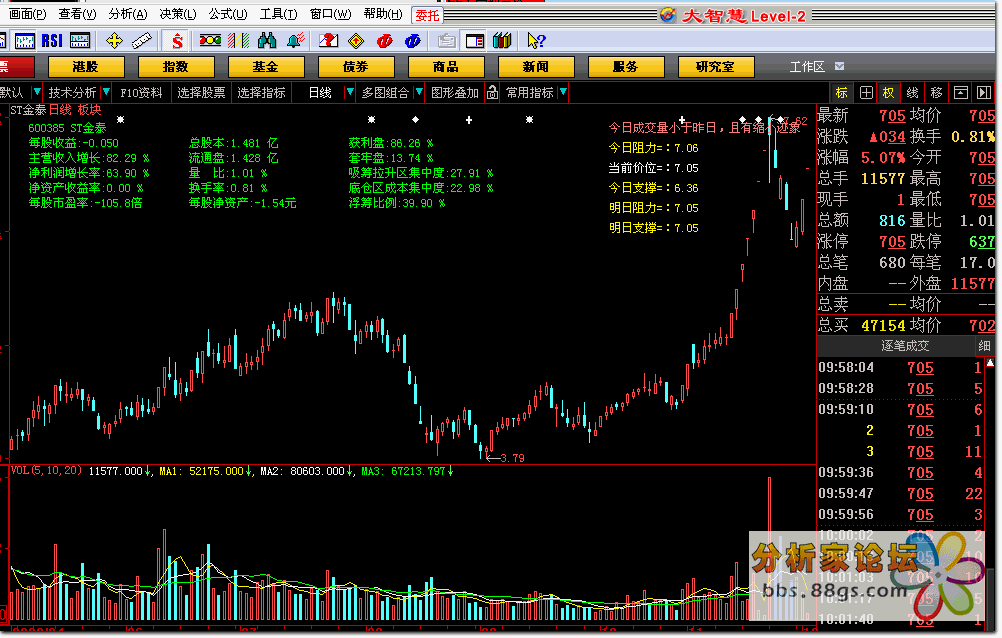This screenshot has width=1002, height=638.
Task: Switch to the 新闻 tab
Action: (x=536, y=66)
